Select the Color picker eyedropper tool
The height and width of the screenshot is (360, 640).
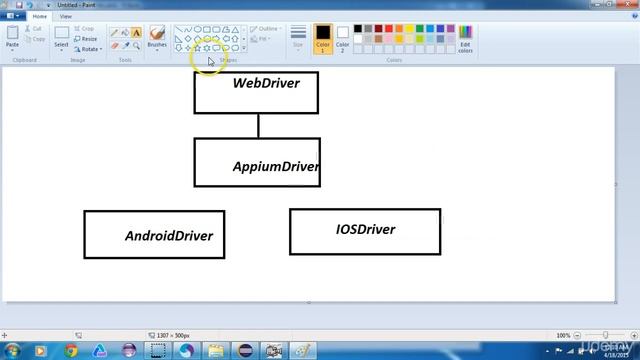coord(125,46)
